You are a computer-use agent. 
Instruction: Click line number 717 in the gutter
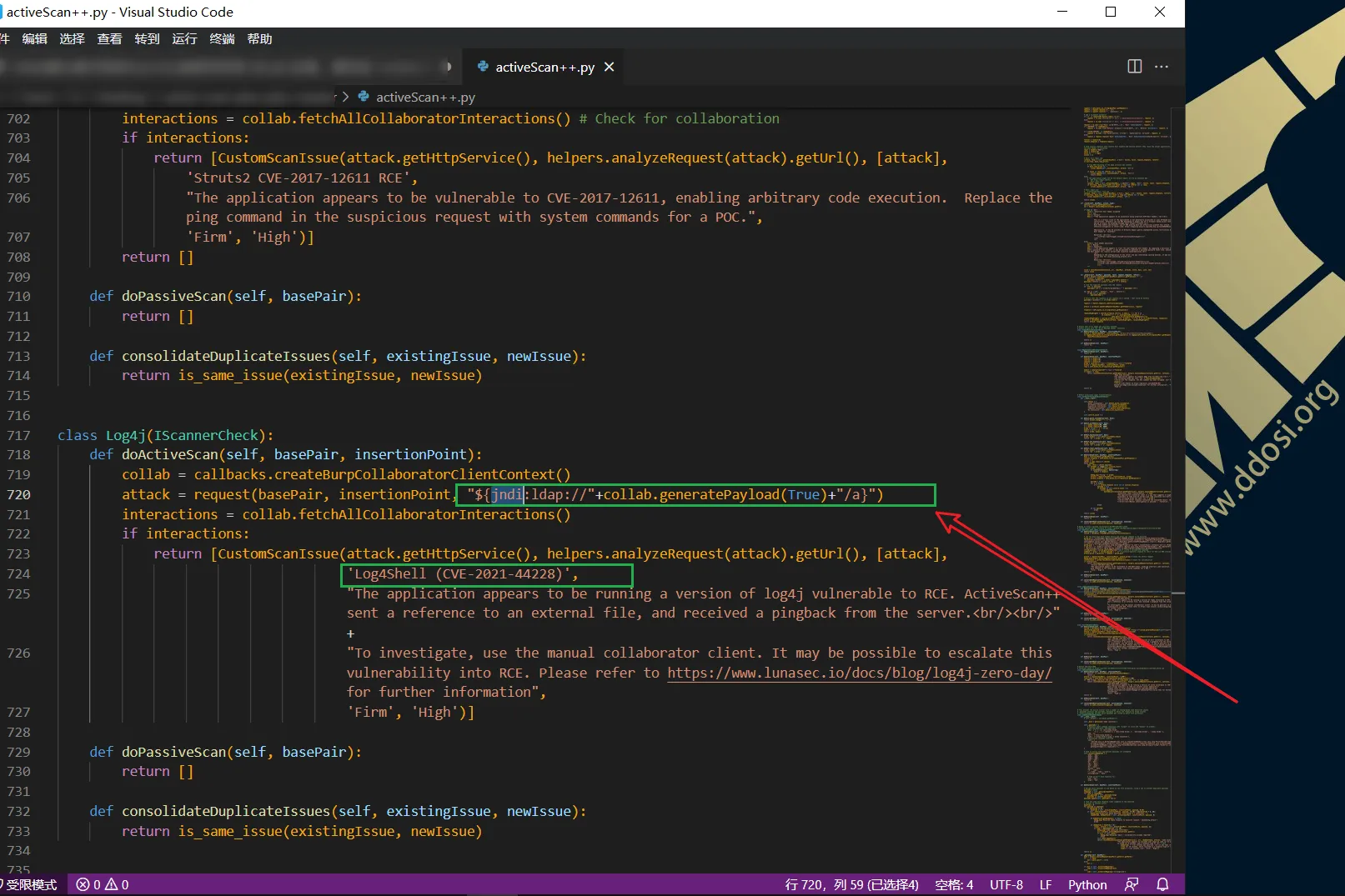[18, 436]
